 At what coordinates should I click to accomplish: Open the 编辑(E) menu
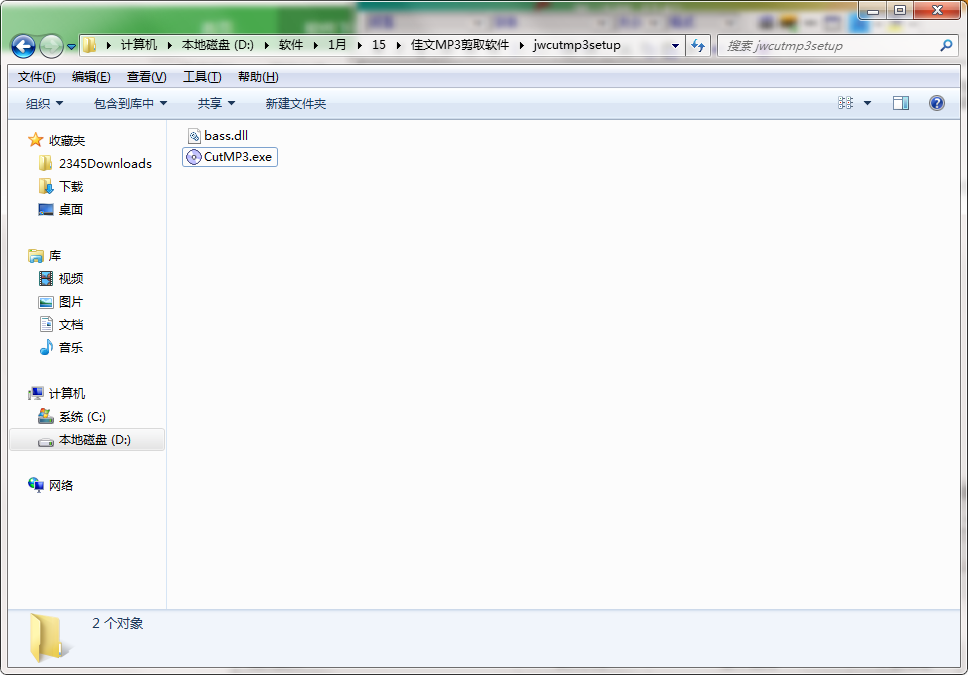coord(91,77)
